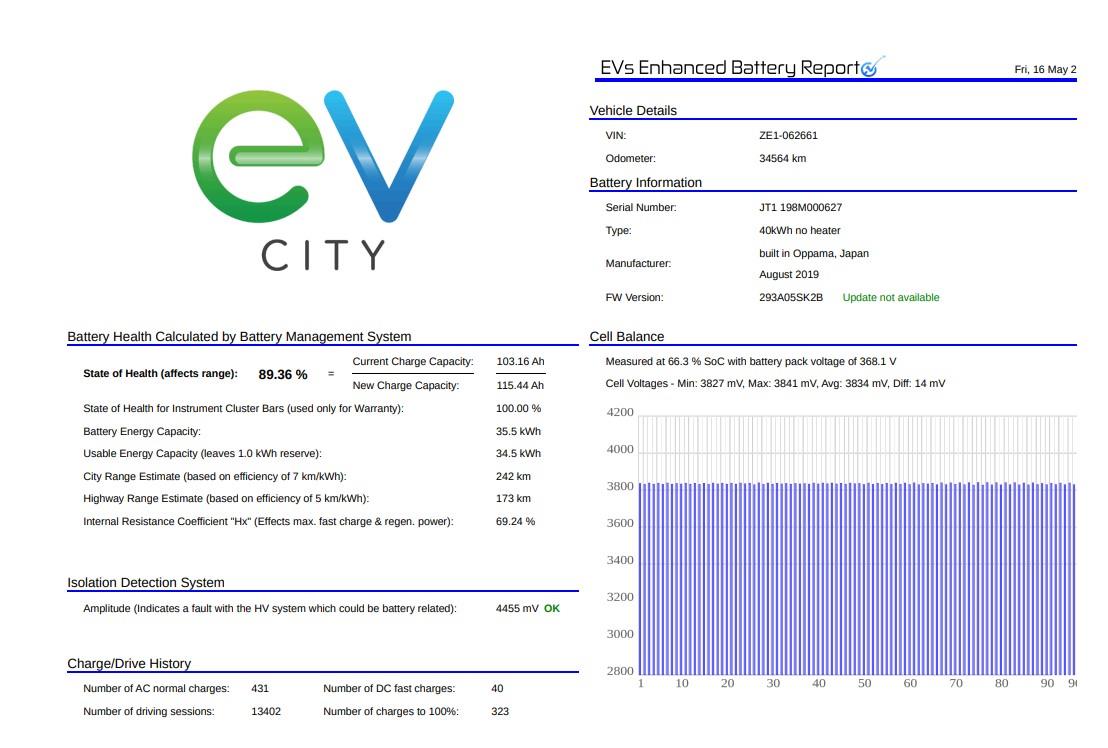Image resolution: width=1108 pixels, height=748 pixels.
Task: Select usable energy capacity 34.5 kWh
Action: click(x=518, y=453)
